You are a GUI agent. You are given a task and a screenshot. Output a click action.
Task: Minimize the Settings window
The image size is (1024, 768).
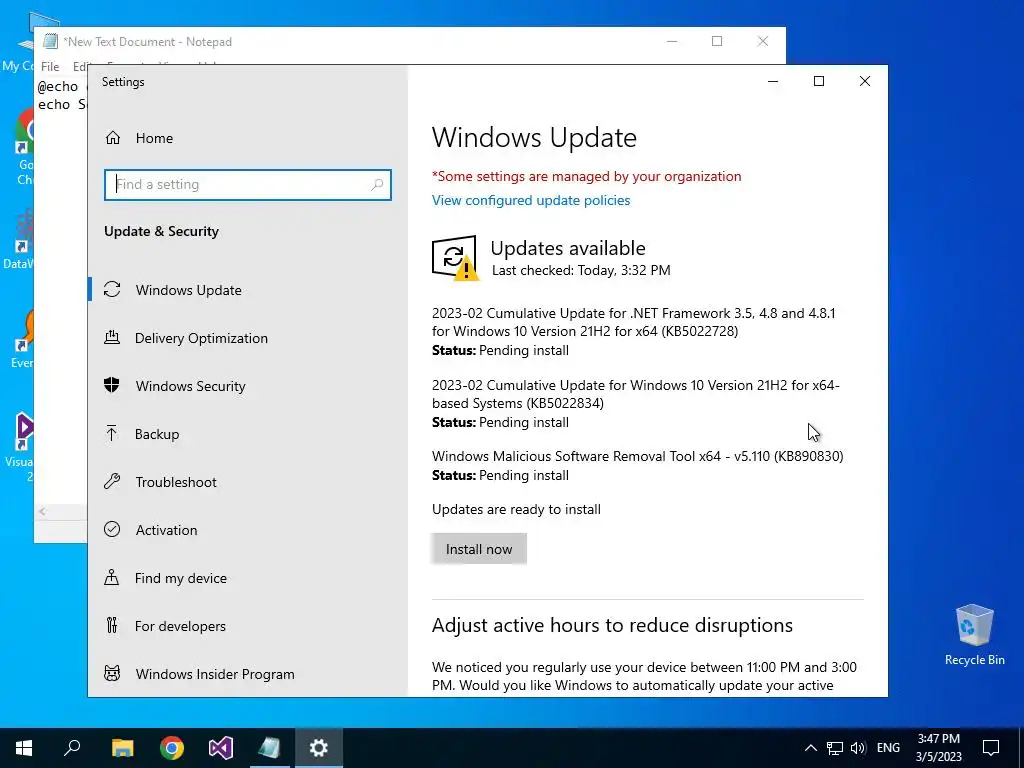[x=773, y=82]
